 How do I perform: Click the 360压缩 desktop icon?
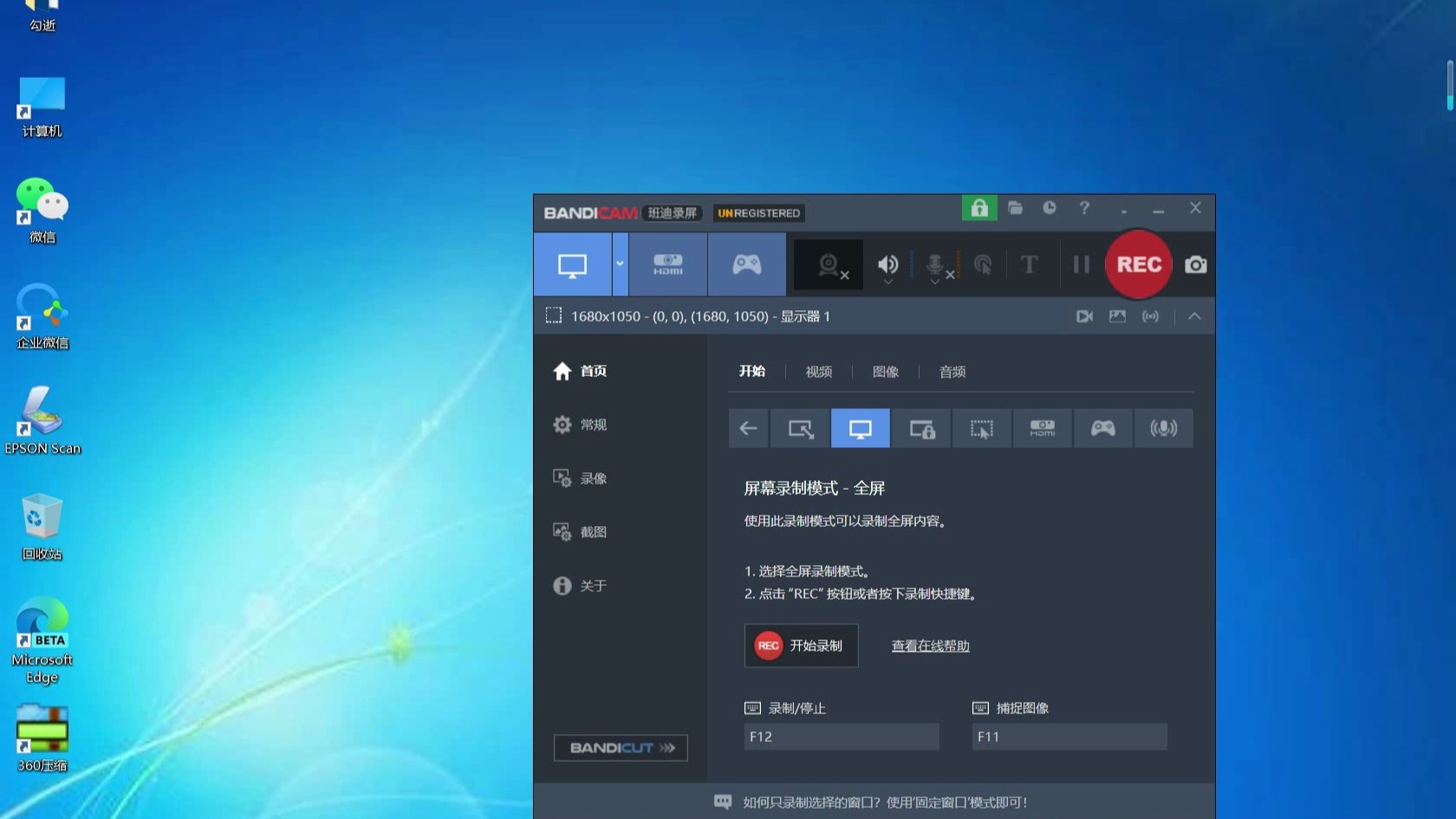pos(42,738)
